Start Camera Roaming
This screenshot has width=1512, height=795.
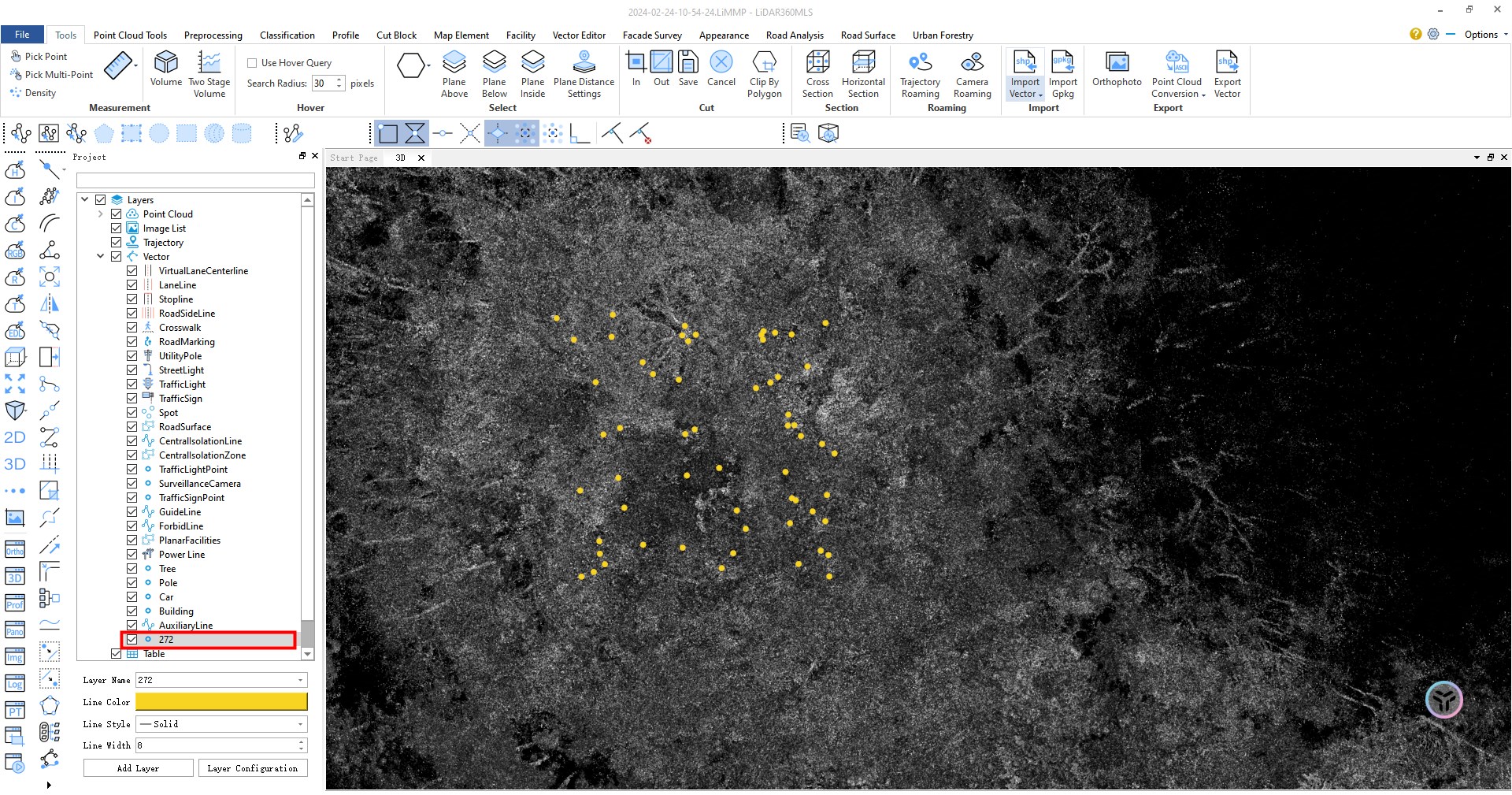973,74
